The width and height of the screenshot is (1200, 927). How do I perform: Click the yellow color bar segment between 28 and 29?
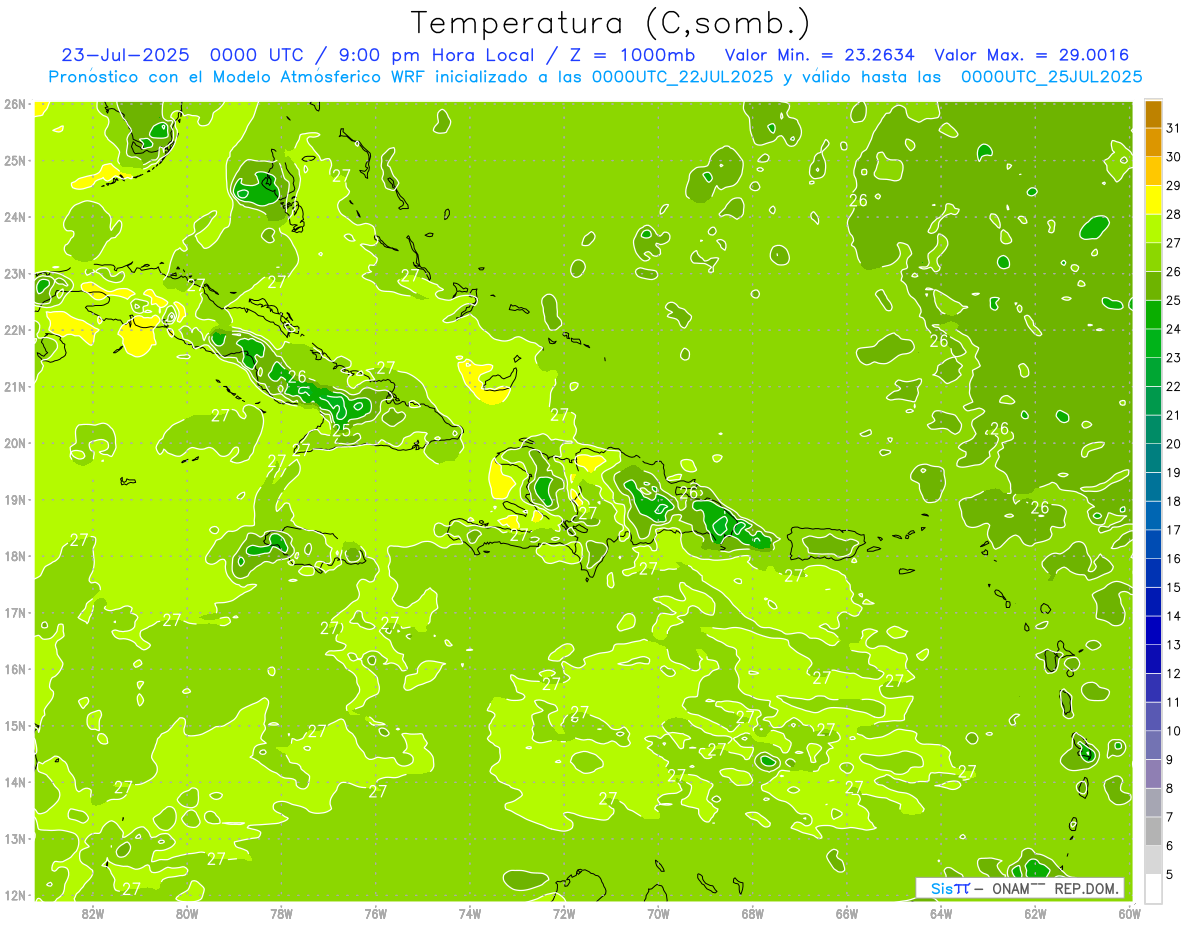click(1153, 200)
